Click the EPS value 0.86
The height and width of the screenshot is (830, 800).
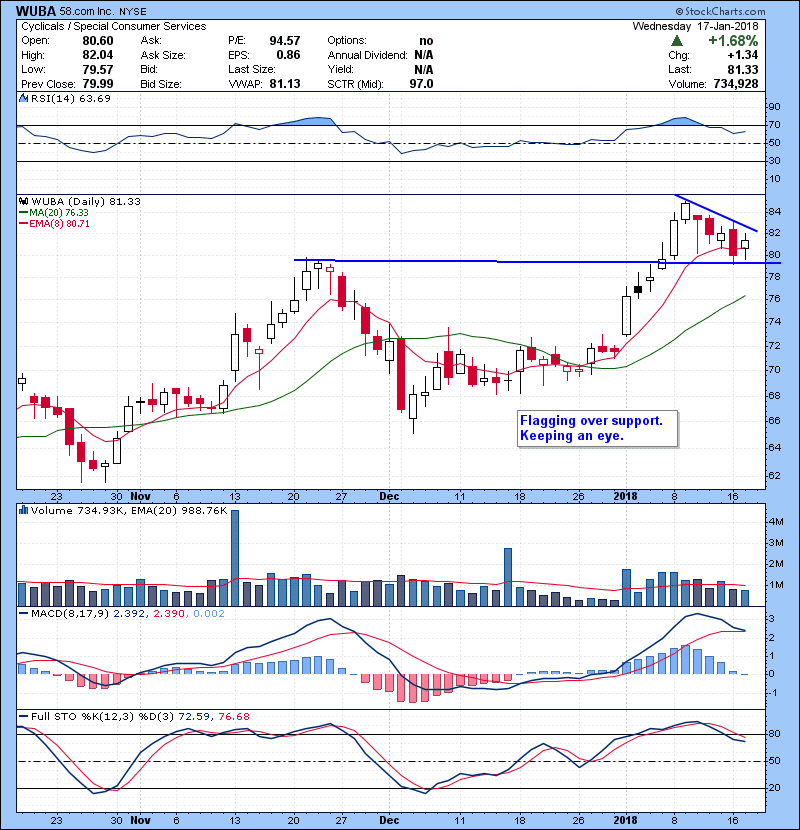(x=288, y=55)
